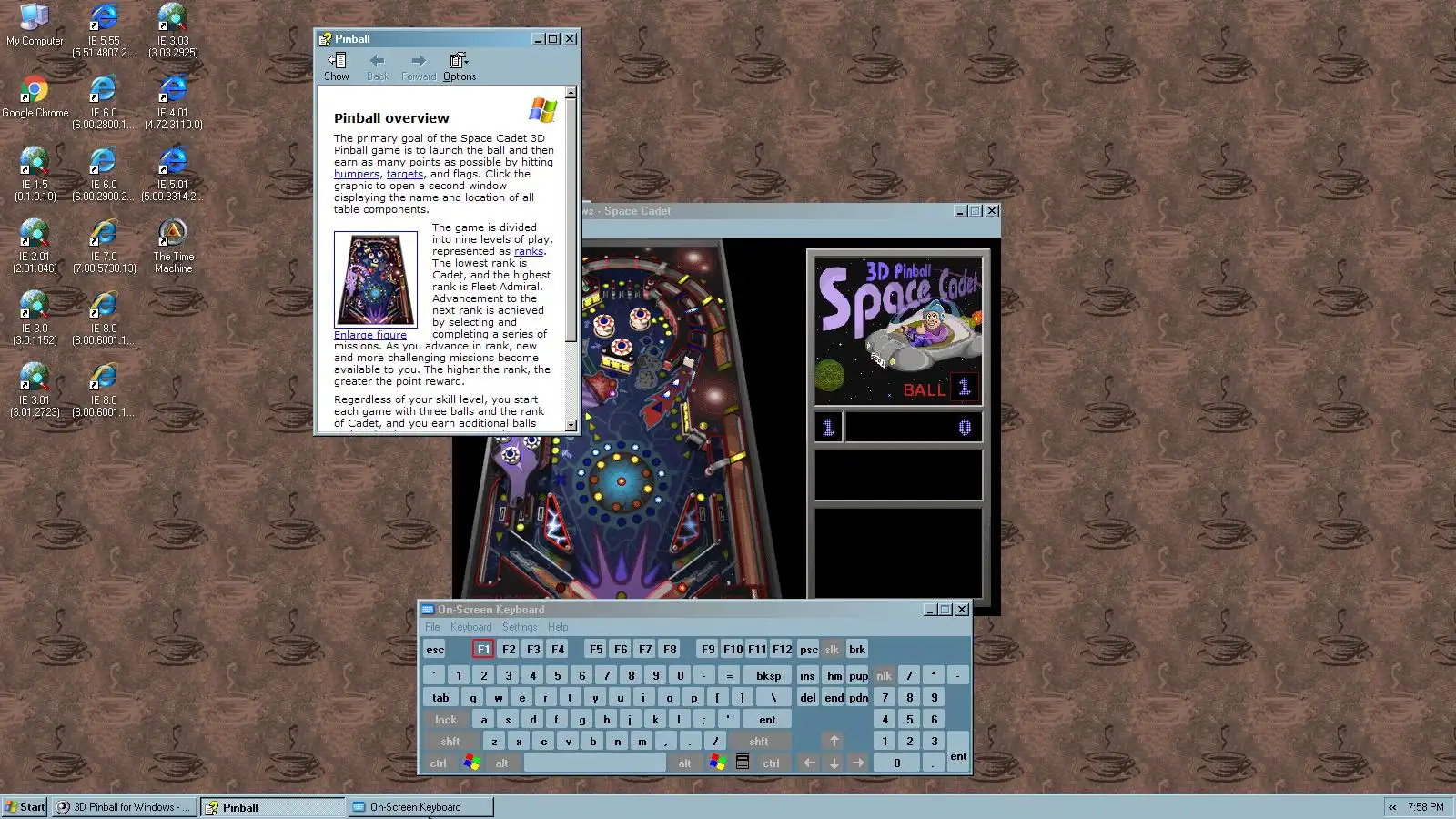The image size is (1456, 819).
Task: Select the IE 5.55 desktop icon
Action: click(x=103, y=30)
